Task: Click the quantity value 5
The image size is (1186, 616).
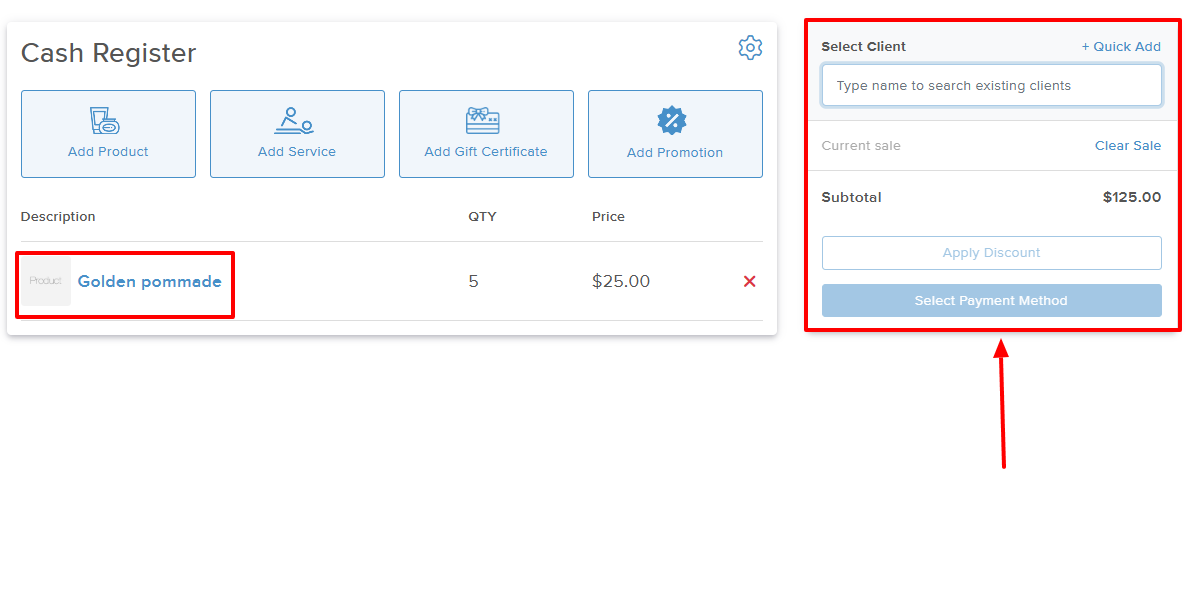Action: [x=473, y=282]
